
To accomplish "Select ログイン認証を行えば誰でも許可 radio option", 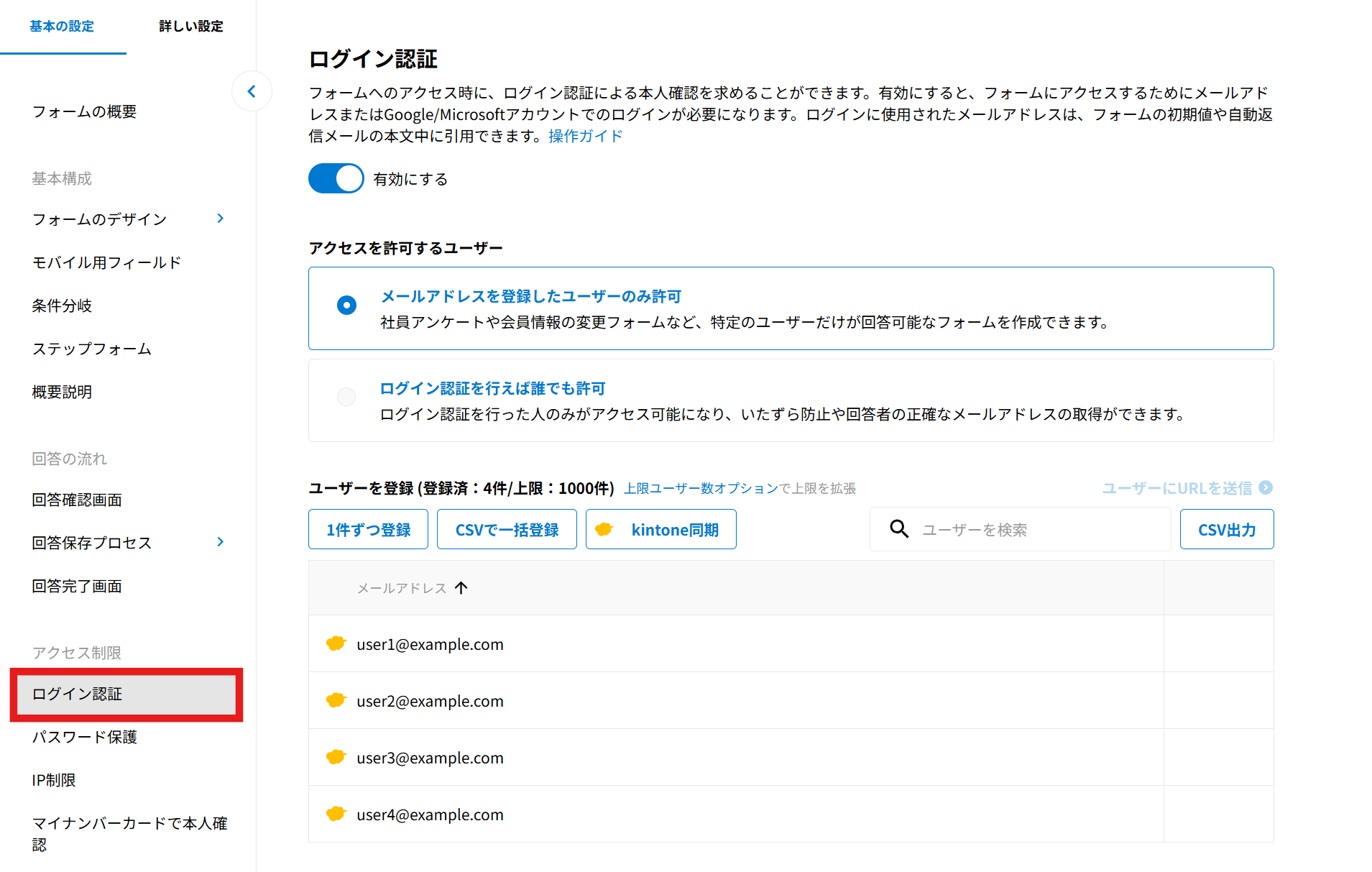I will [x=346, y=397].
